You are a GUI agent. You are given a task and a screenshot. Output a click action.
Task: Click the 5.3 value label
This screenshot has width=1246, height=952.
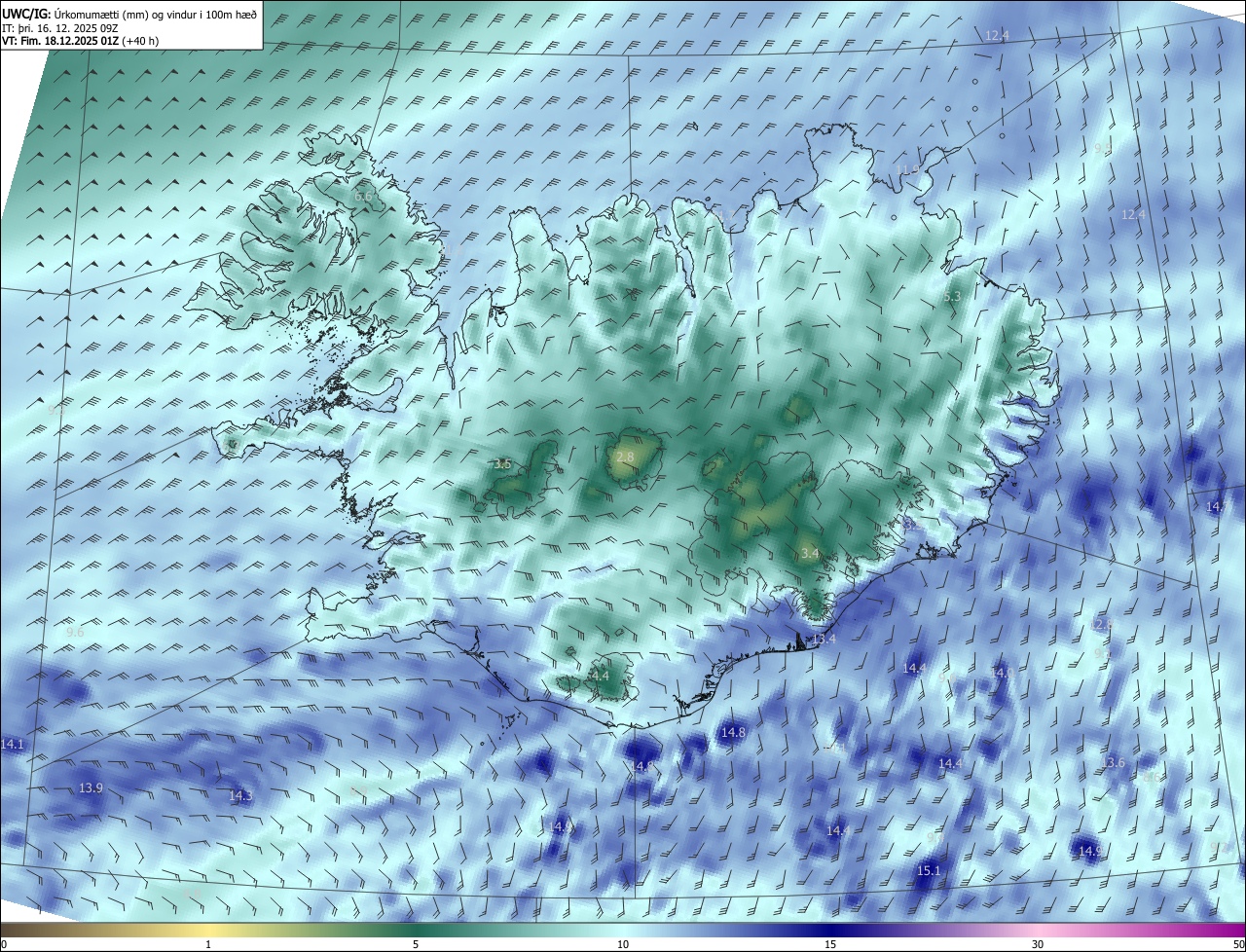tap(952, 296)
